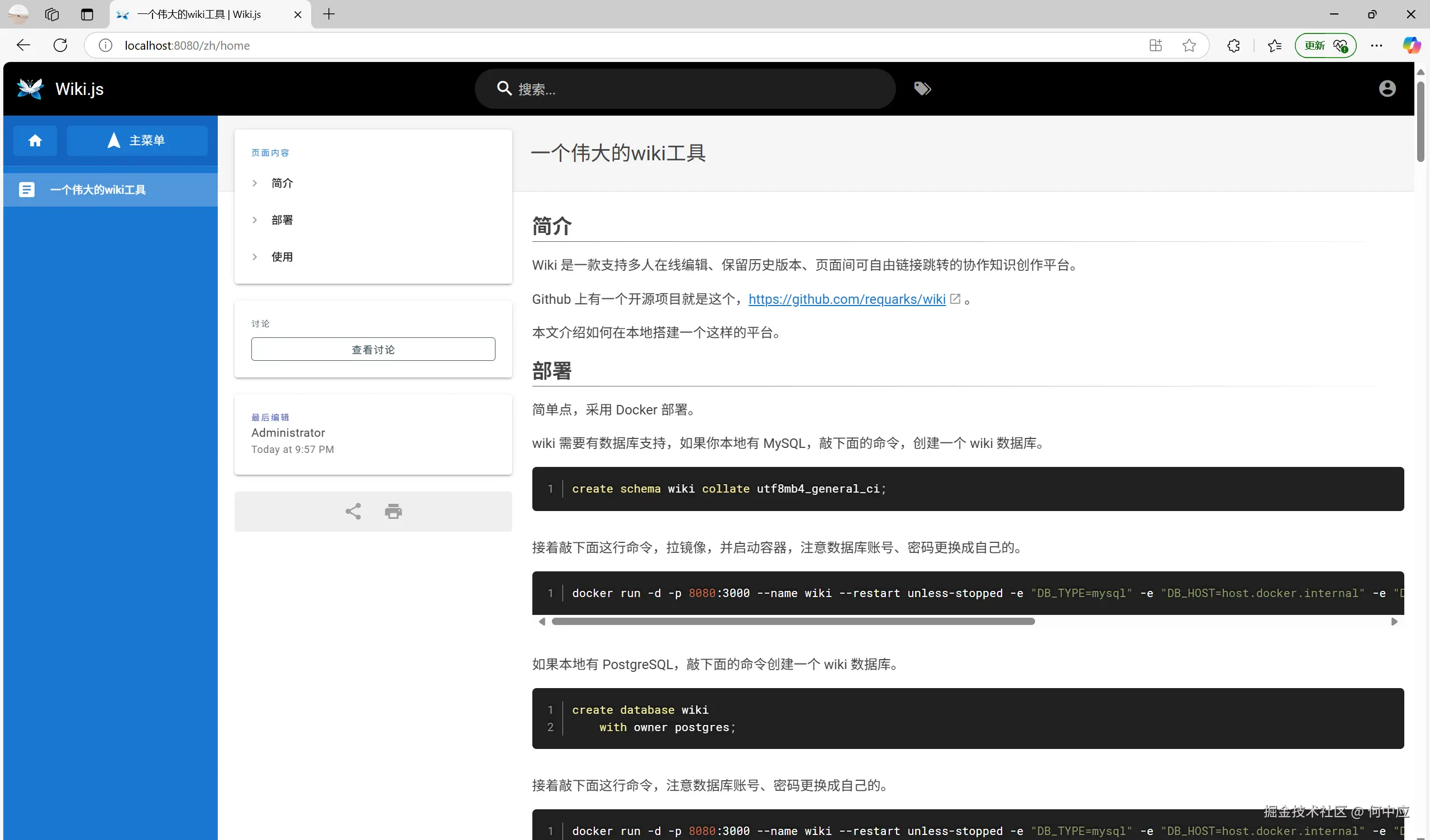Viewport: 1430px width, 840px height.
Task: Click the print icon next to share
Action: [x=393, y=512]
